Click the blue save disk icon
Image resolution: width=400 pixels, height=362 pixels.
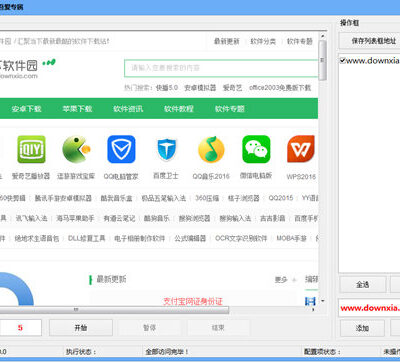coord(310,301)
